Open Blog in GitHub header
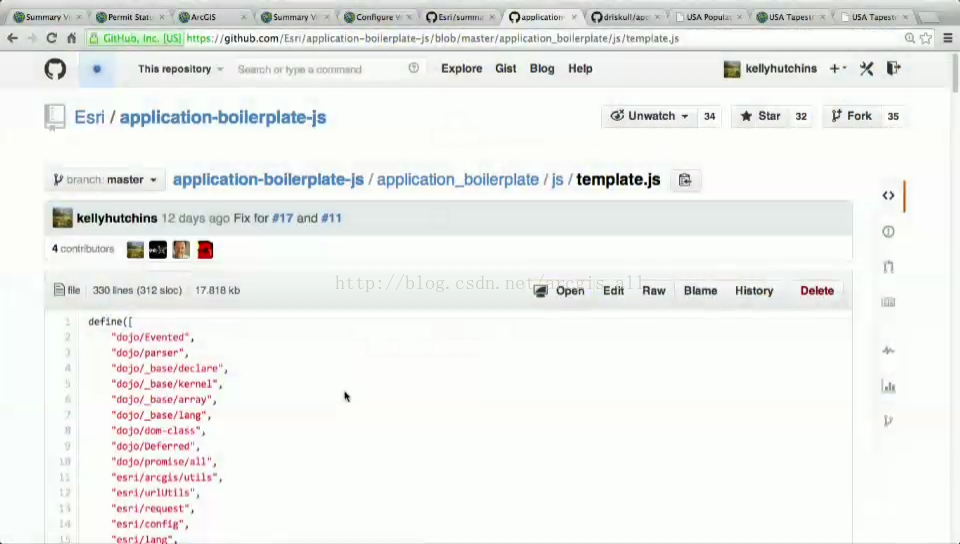This screenshot has width=960, height=544. (x=542, y=69)
